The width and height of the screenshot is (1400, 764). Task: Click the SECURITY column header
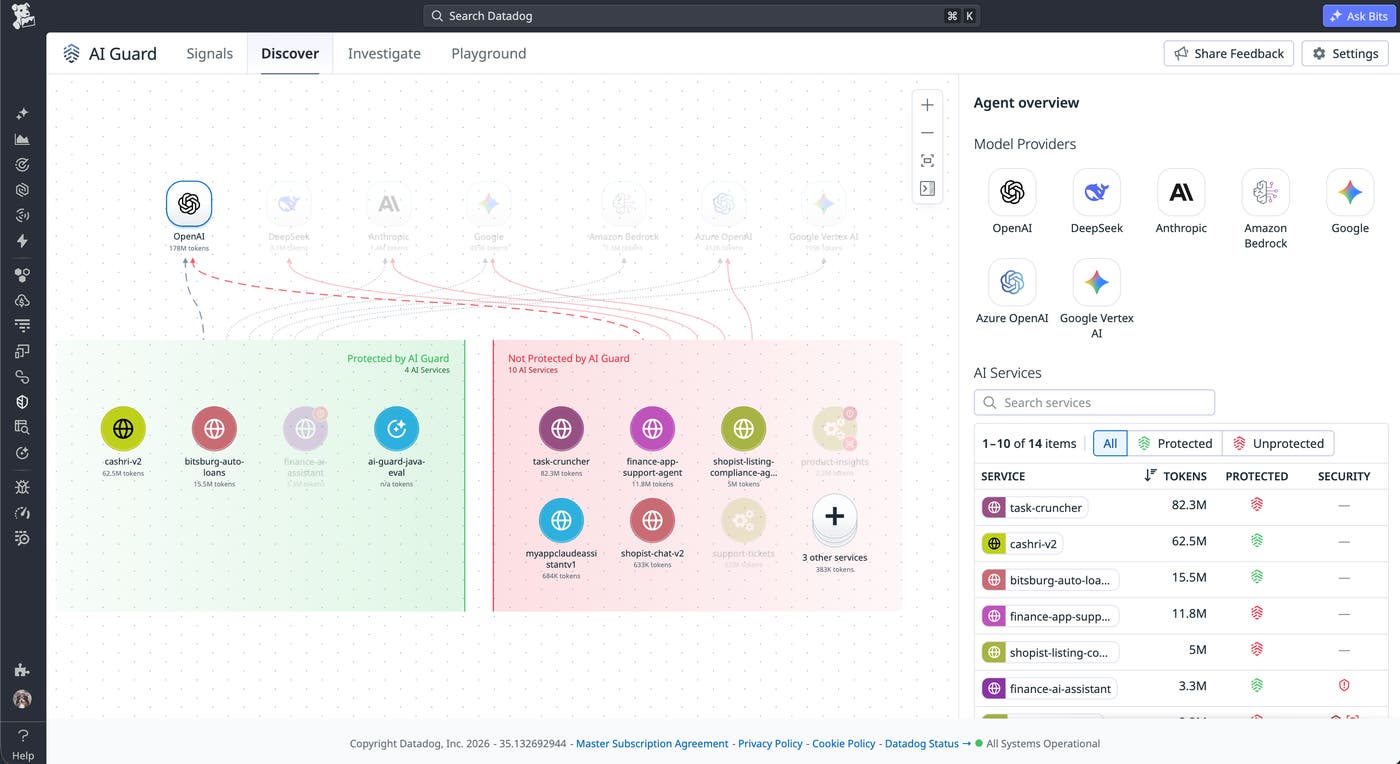1344,476
